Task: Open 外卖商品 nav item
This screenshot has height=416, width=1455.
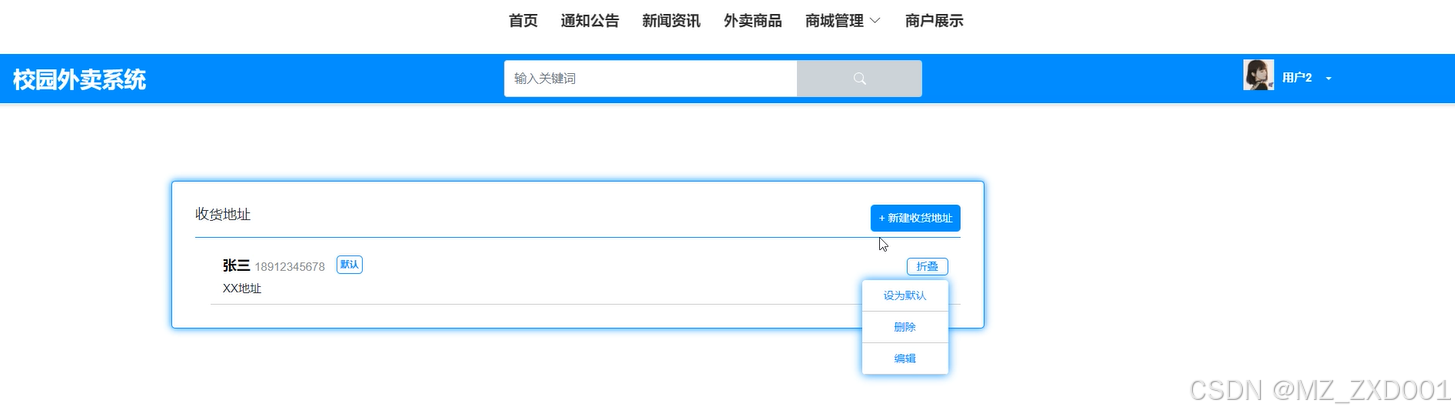Action: 753,20
